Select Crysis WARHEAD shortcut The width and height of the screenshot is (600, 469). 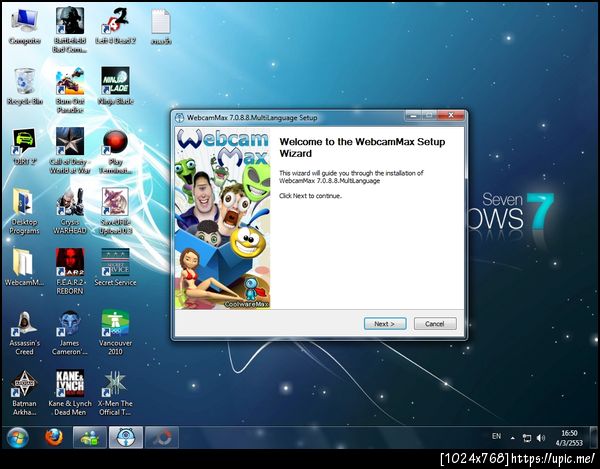[70, 211]
